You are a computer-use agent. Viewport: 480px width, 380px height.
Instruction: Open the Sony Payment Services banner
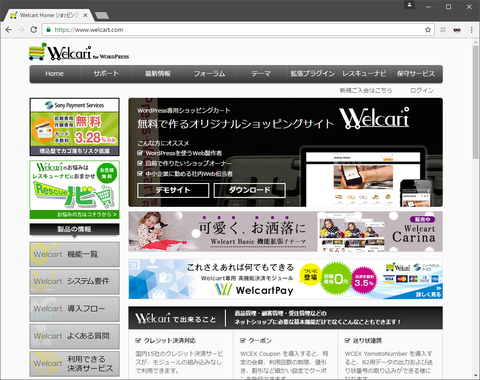point(74,127)
